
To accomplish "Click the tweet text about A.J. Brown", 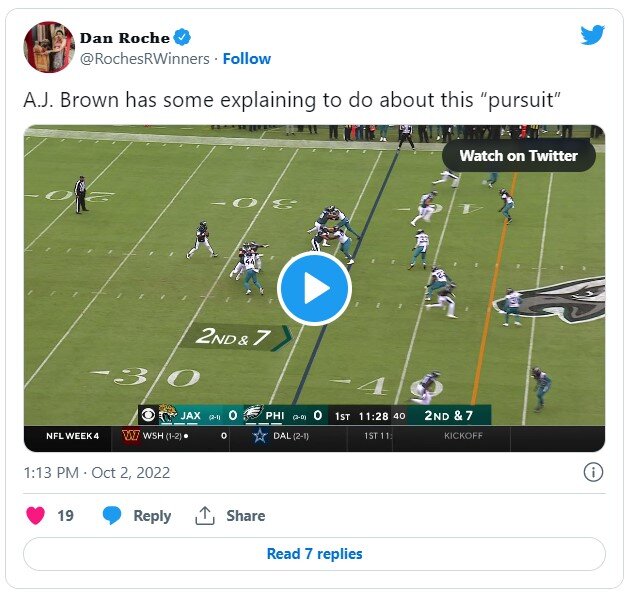I will coord(292,100).
